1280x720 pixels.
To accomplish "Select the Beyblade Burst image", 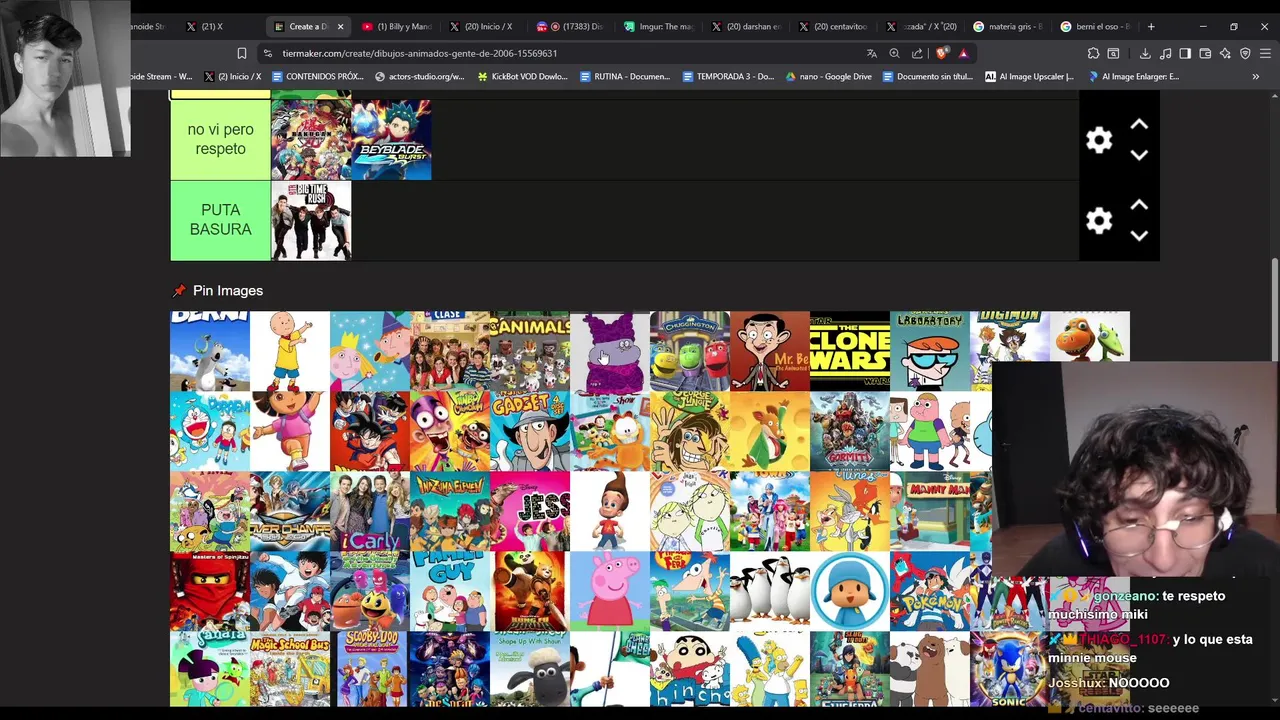I will [391, 139].
